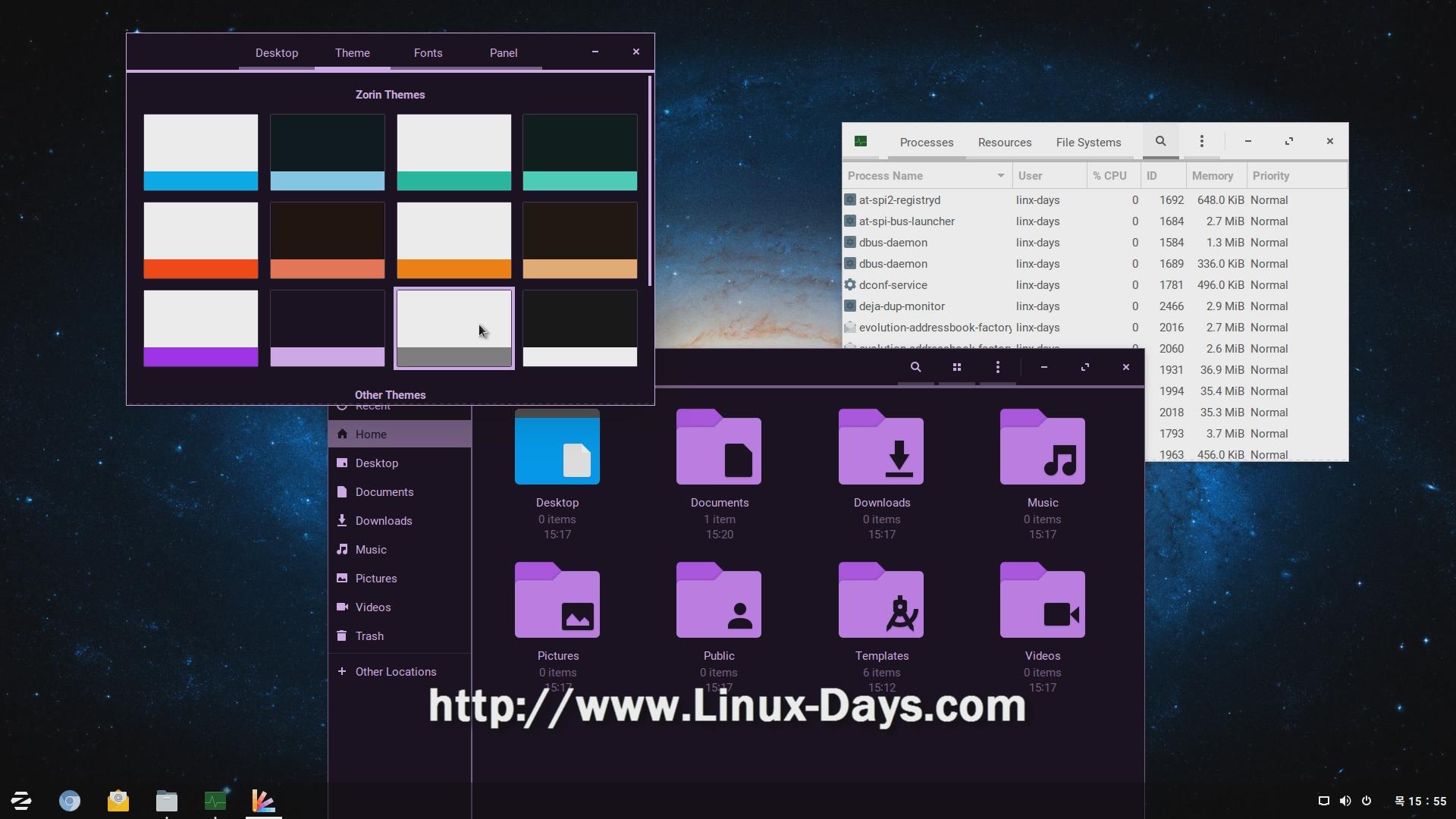Open Resources tab in System Monitor
Viewport: 1456px width, 819px height.
pyautogui.click(x=1005, y=142)
